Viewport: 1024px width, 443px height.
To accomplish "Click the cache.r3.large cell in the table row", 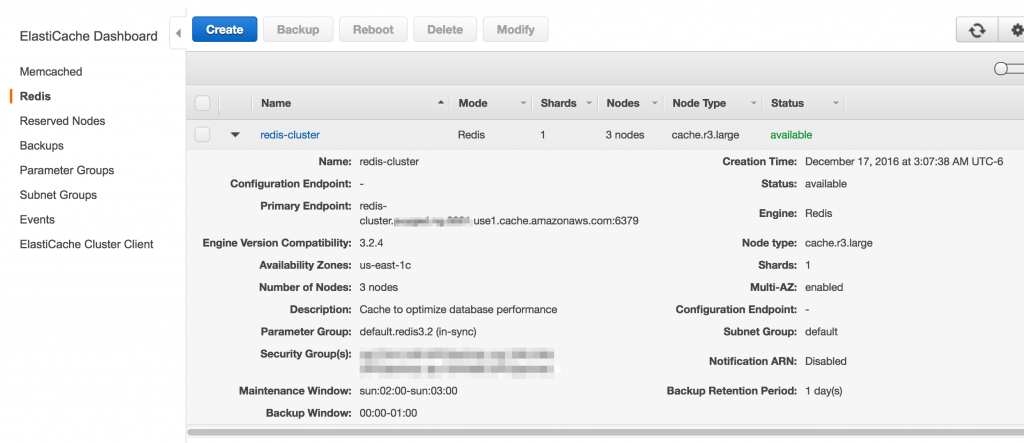I will pos(705,135).
